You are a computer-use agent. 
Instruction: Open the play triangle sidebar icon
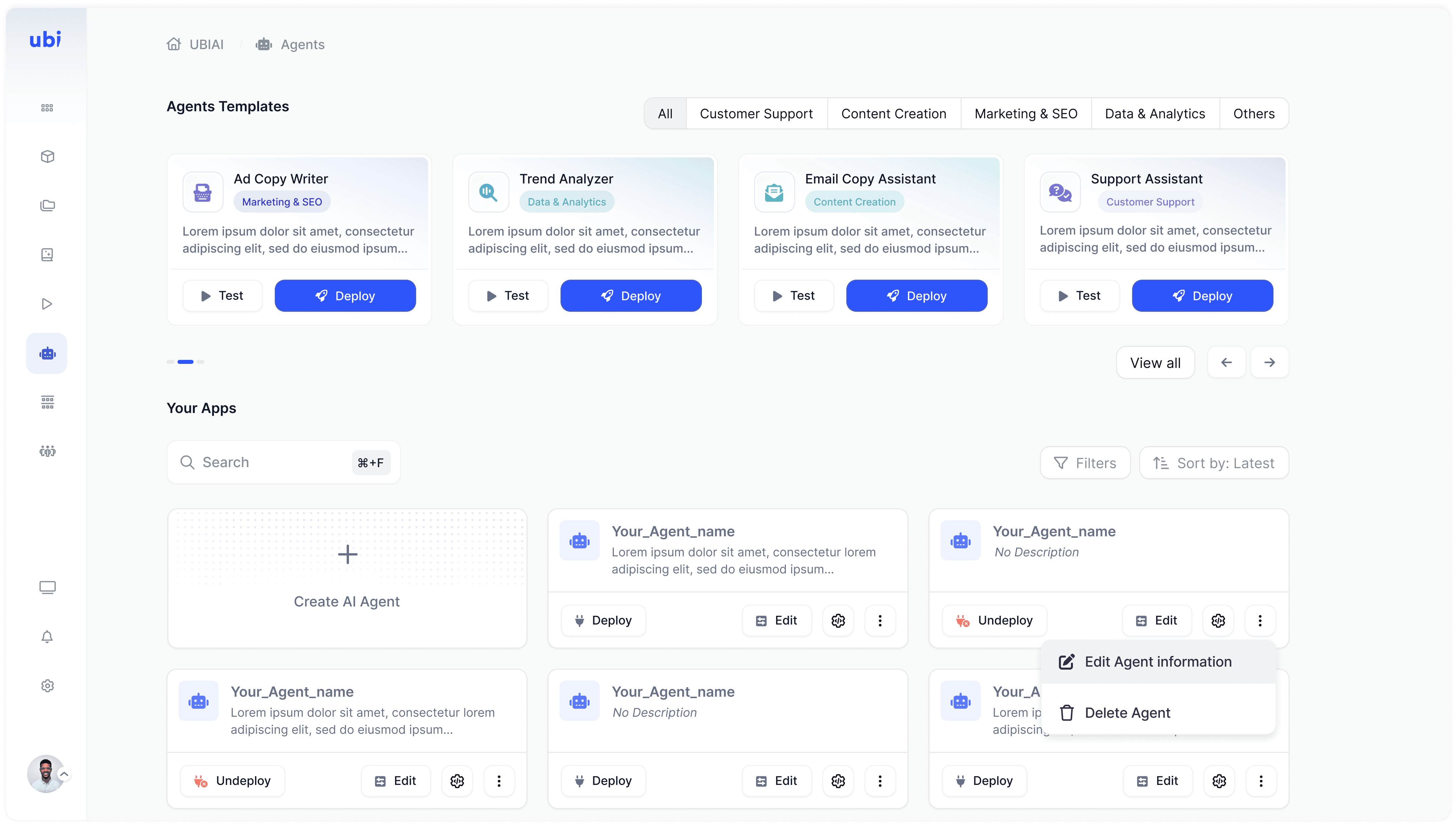47,304
